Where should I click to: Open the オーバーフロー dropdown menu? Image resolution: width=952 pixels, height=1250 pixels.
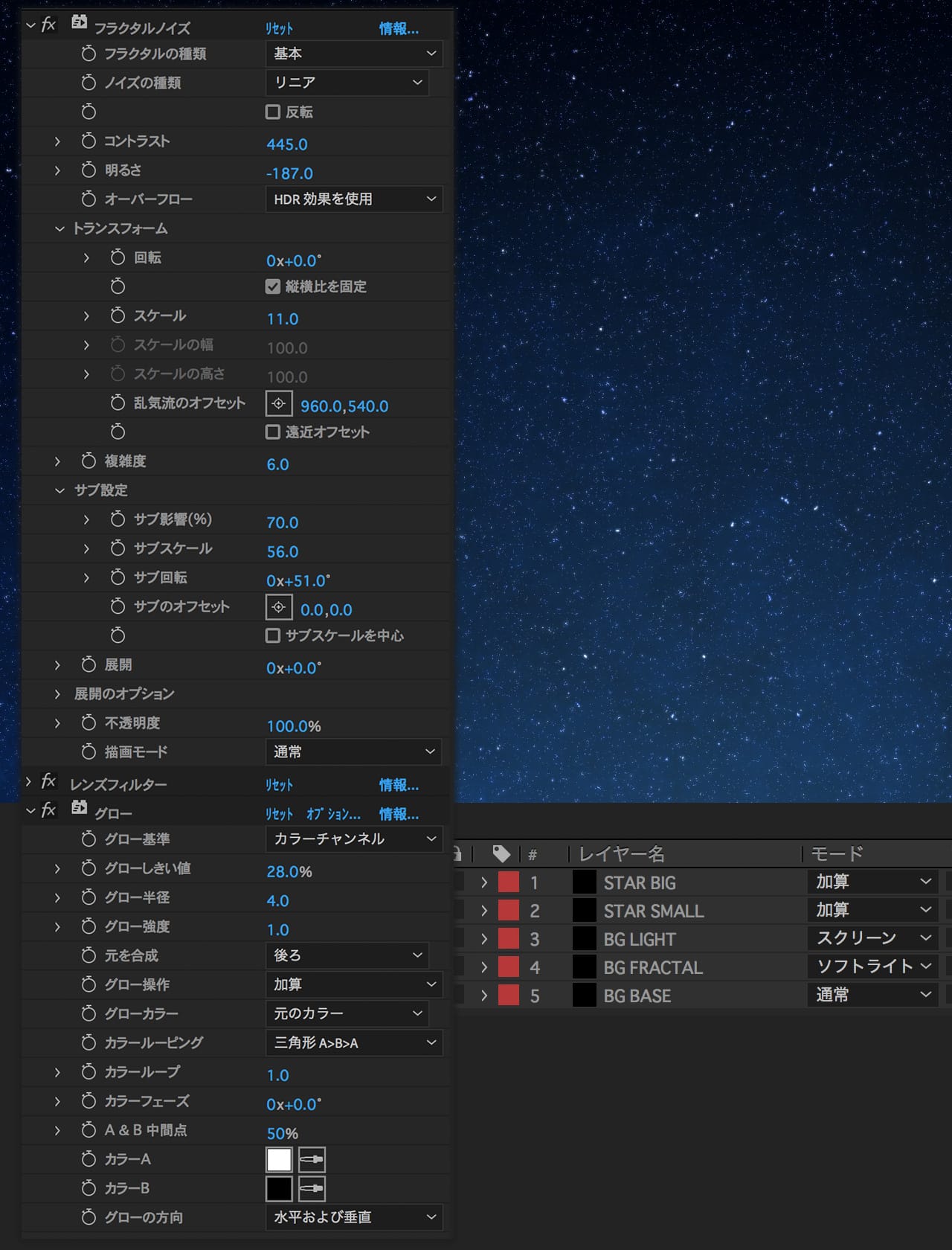354,199
